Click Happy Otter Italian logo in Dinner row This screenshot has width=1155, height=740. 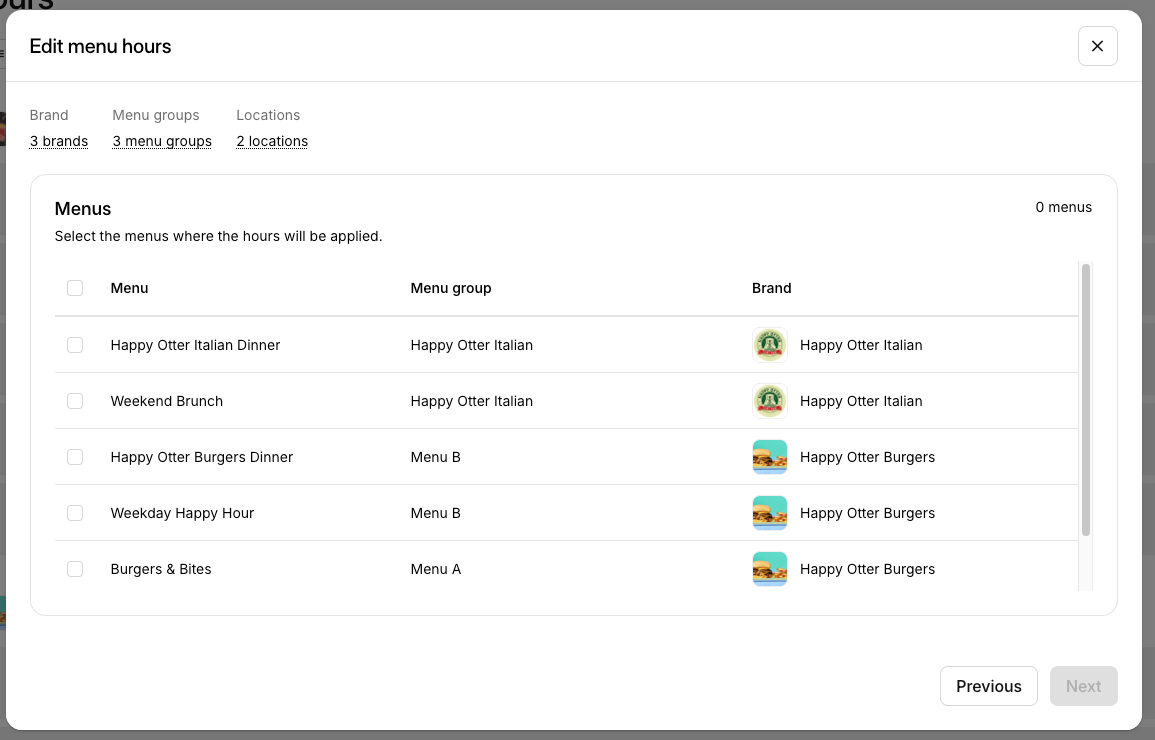(769, 345)
